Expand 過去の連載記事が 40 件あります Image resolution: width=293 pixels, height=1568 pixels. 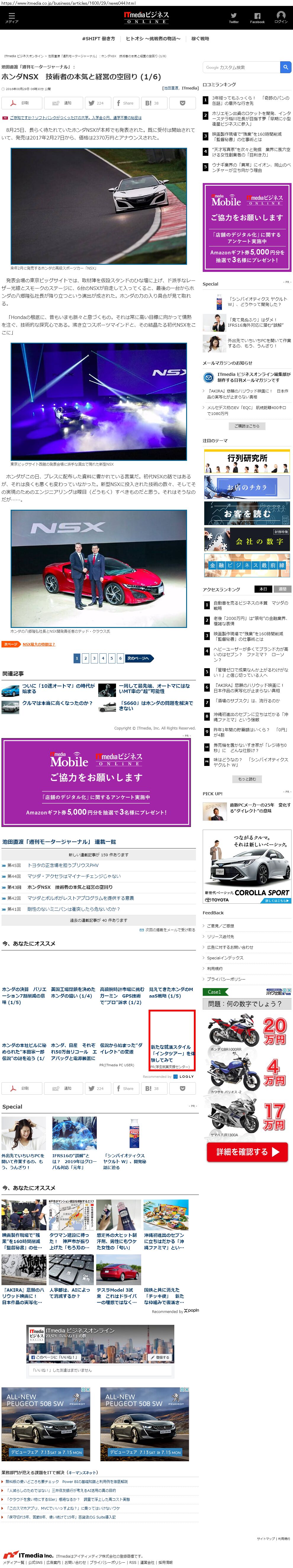(99, 920)
